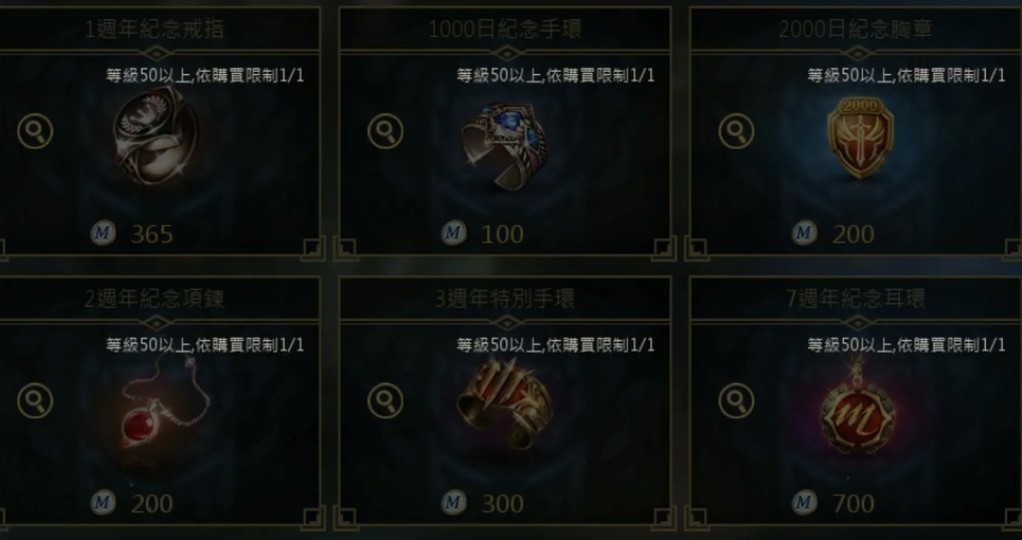Open preview magnifier for 1000日紀念手環
Screen dimensions: 1022x540
(x=385, y=131)
